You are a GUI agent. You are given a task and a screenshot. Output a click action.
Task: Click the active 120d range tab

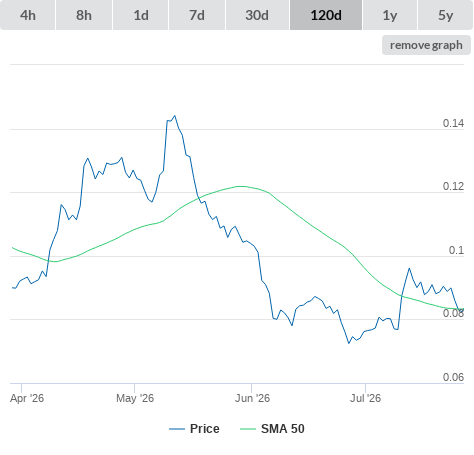[326, 15]
